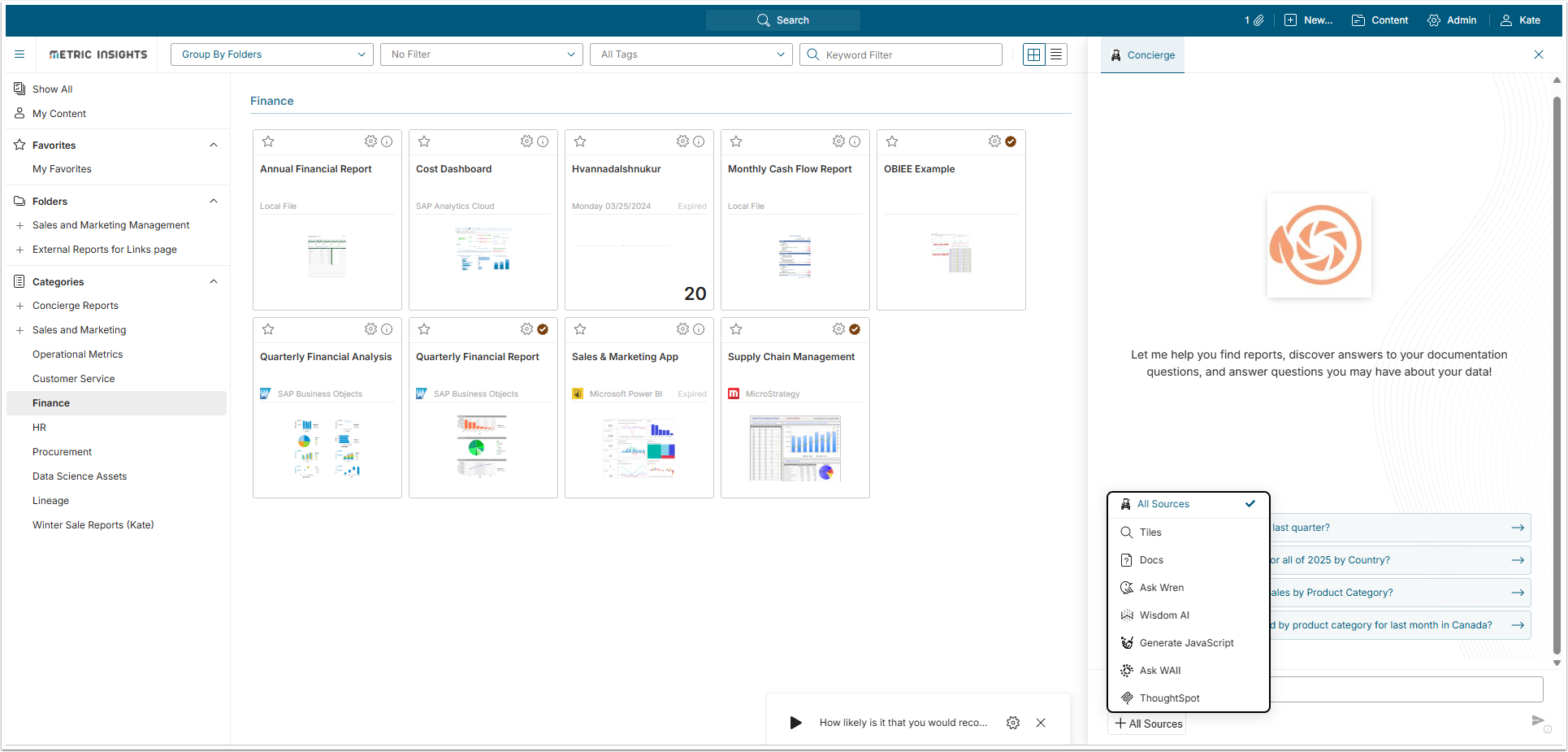Open the Group By Folders dropdown
This screenshot has width=1568, height=752.
point(272,54)
